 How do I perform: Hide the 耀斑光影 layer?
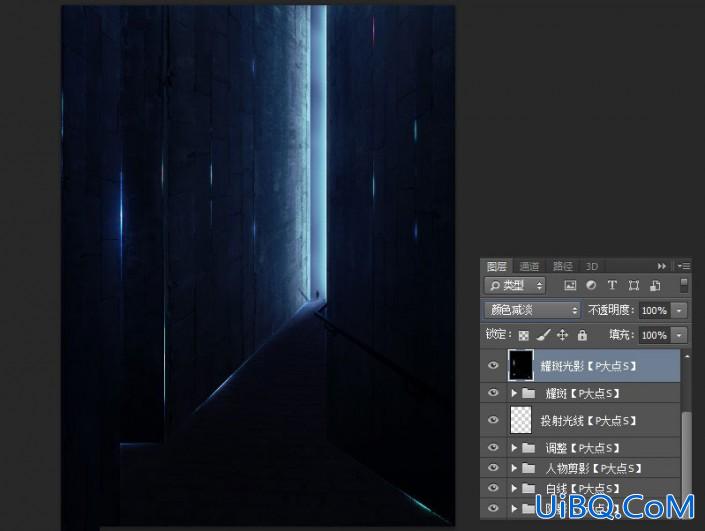pyautogui.click(x=493, y=365)
